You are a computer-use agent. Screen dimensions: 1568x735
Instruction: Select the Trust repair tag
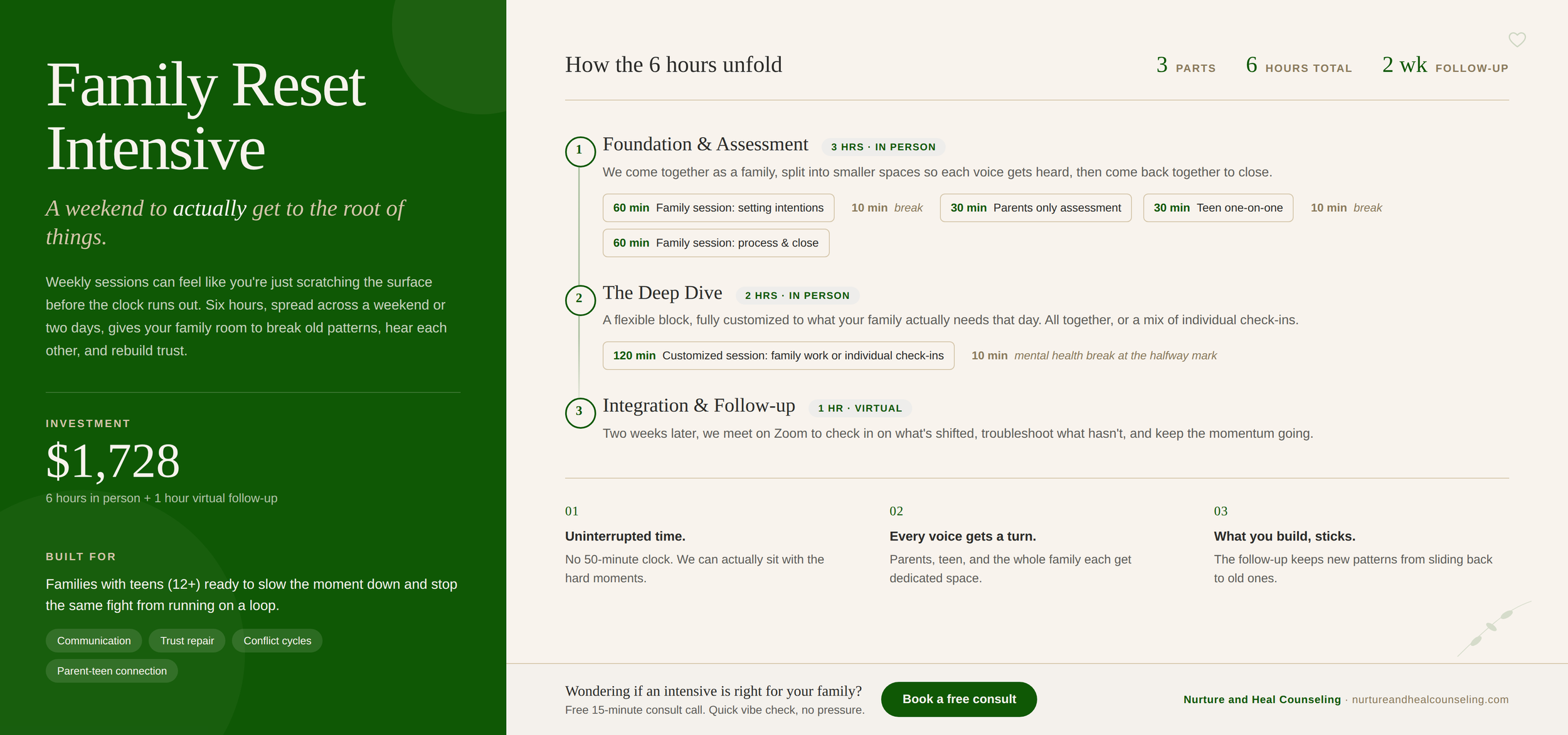(187, 640)
